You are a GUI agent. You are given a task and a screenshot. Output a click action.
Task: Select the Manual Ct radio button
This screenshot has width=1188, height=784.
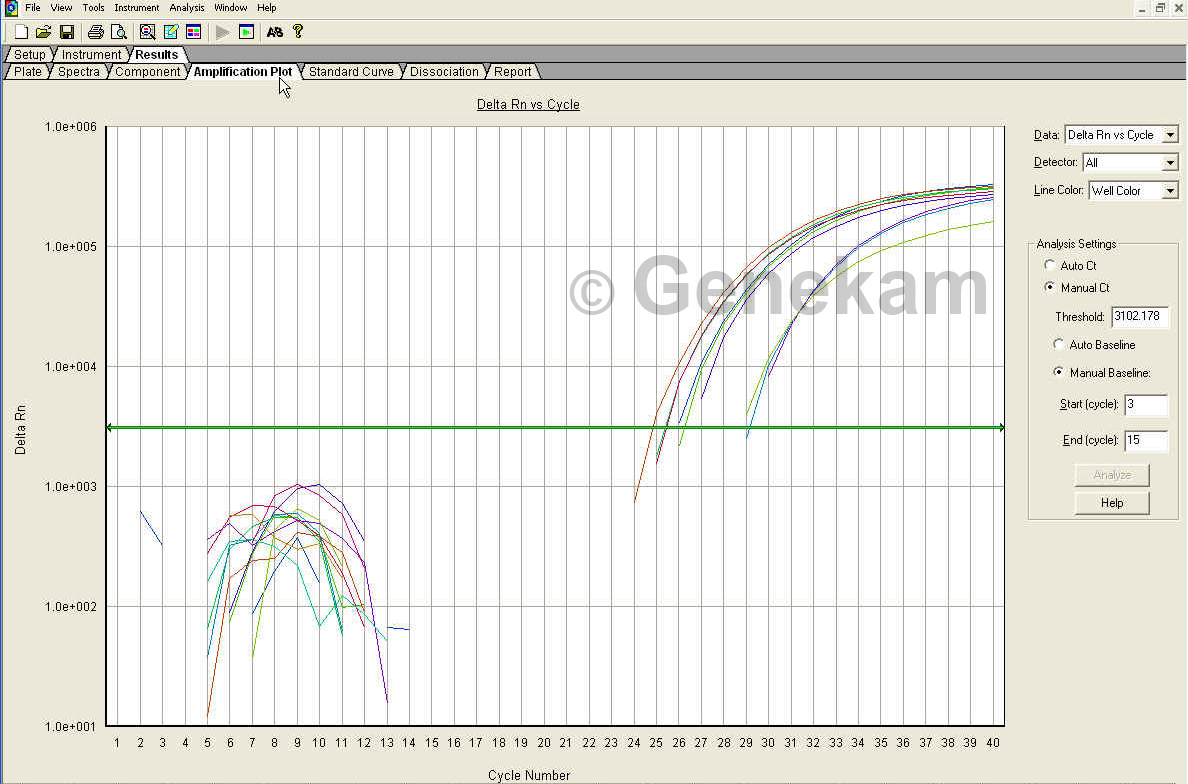point(1050,287)
